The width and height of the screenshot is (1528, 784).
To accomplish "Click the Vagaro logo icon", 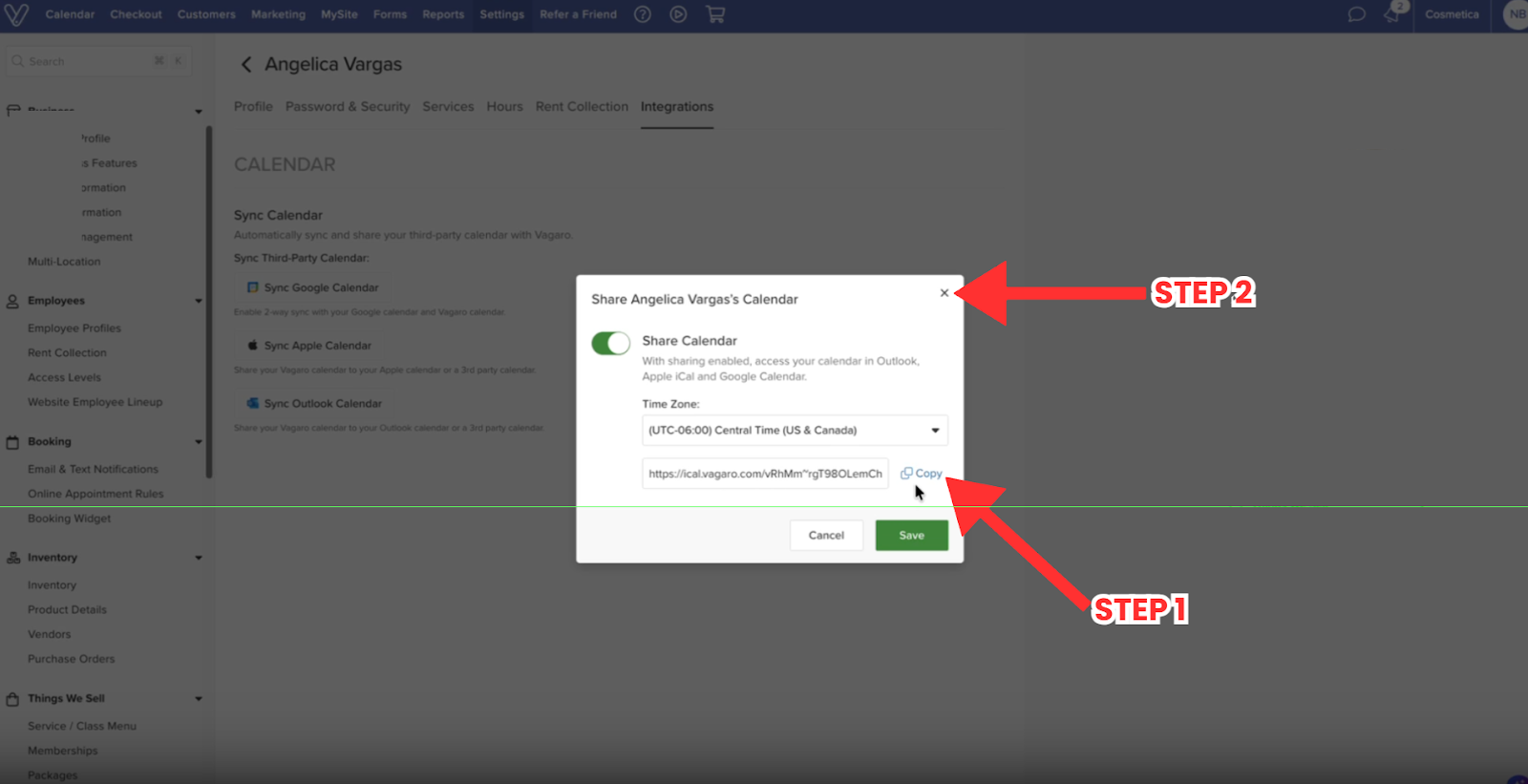I will click(x=16, y=14).
